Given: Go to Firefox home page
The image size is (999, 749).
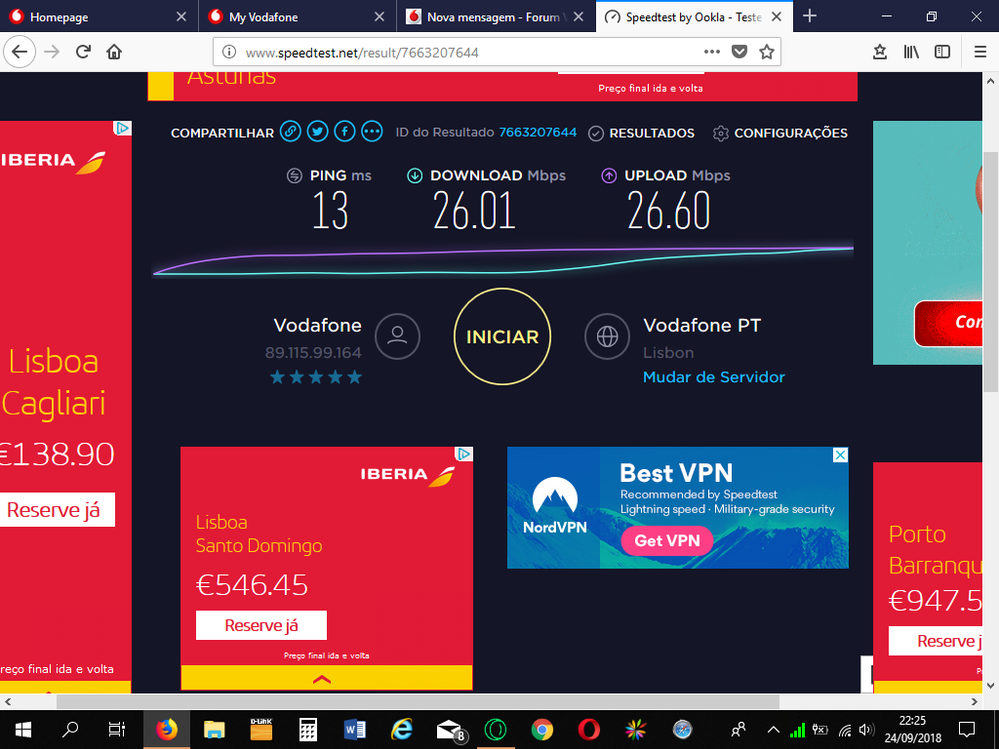Looking at the screenshot, I should (114, 52).
